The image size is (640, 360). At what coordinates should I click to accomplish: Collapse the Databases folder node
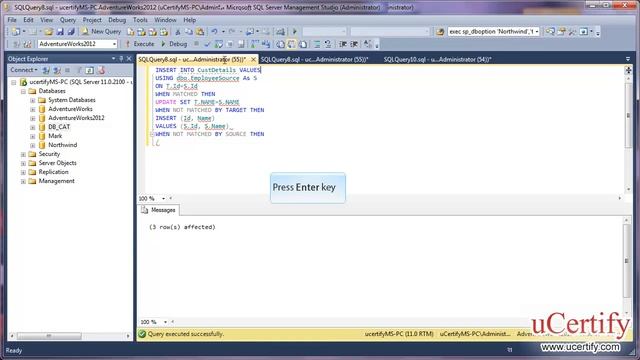(x=23, y=91)
